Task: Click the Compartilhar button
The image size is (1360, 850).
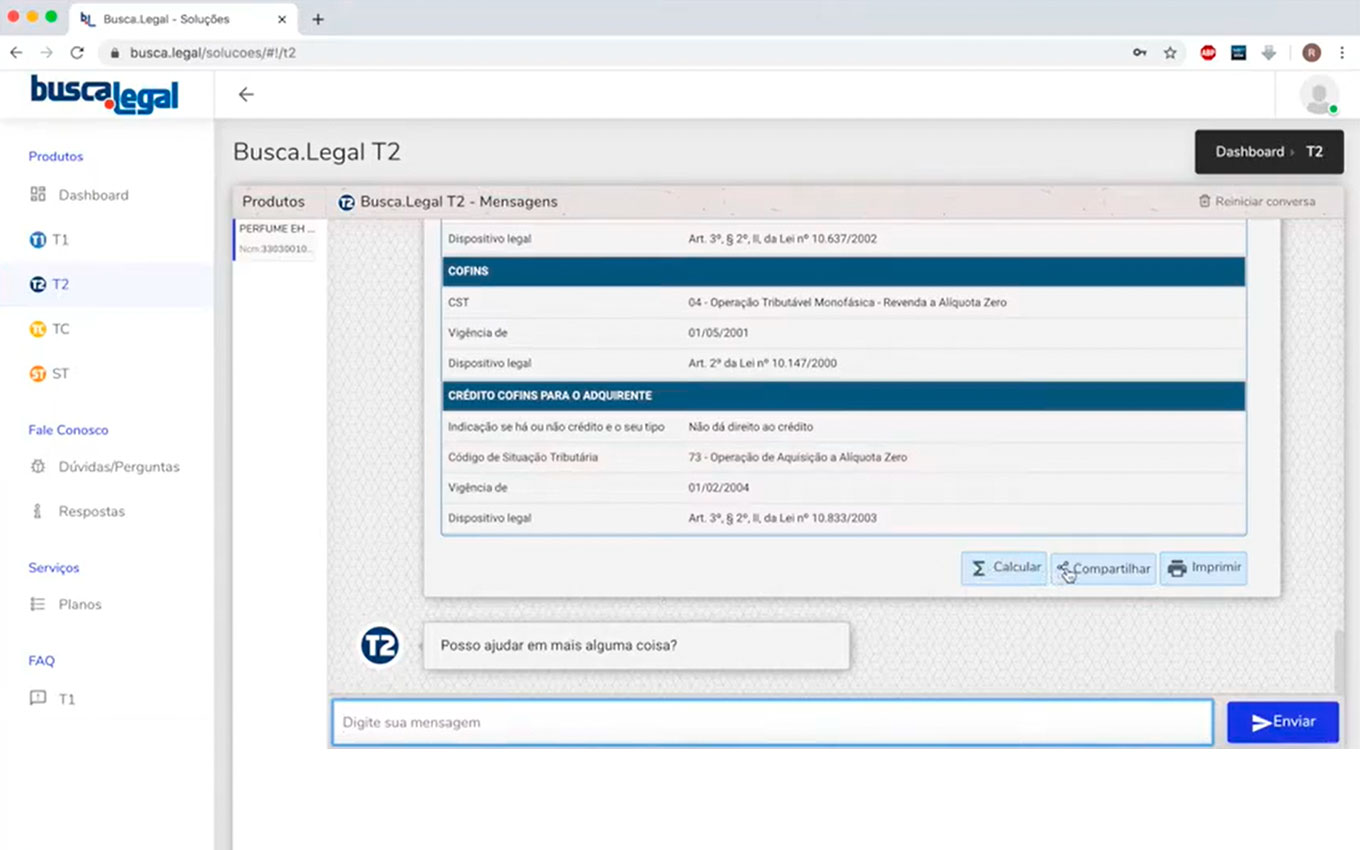Action: 1103,569
